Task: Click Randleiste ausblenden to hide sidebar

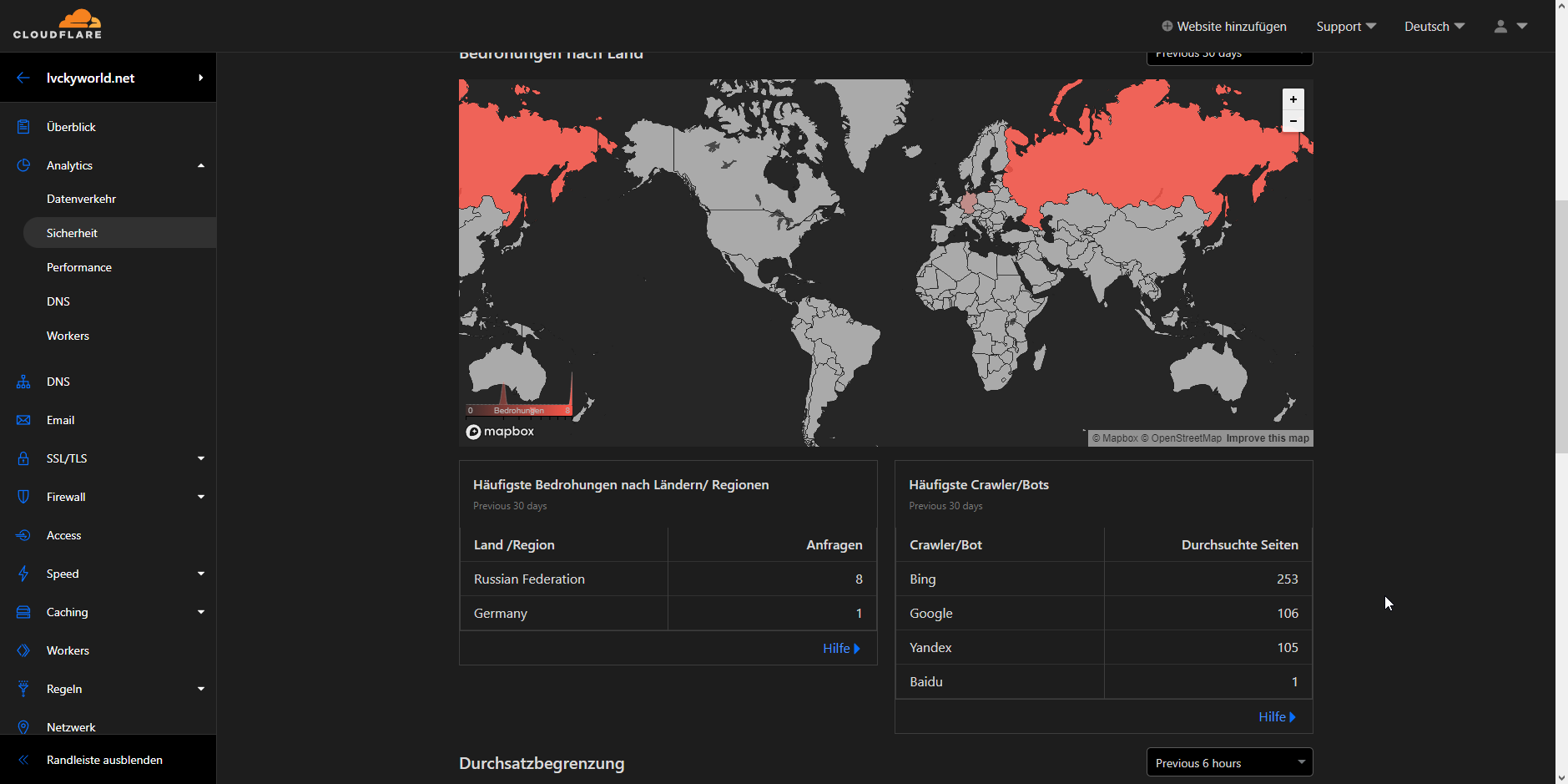Action: (104, 760)
